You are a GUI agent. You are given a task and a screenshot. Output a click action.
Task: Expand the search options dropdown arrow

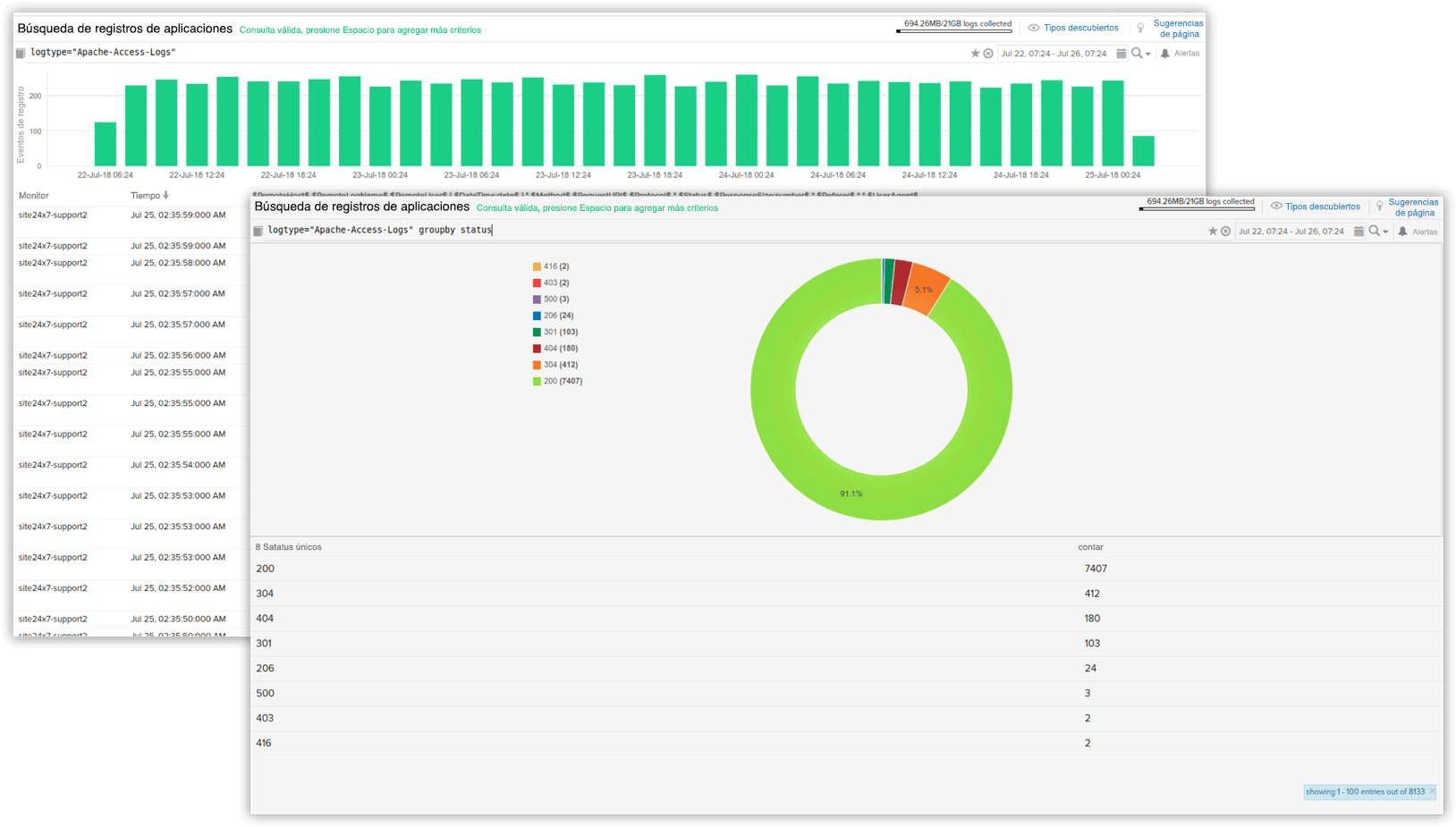(x=1385, y=231)
